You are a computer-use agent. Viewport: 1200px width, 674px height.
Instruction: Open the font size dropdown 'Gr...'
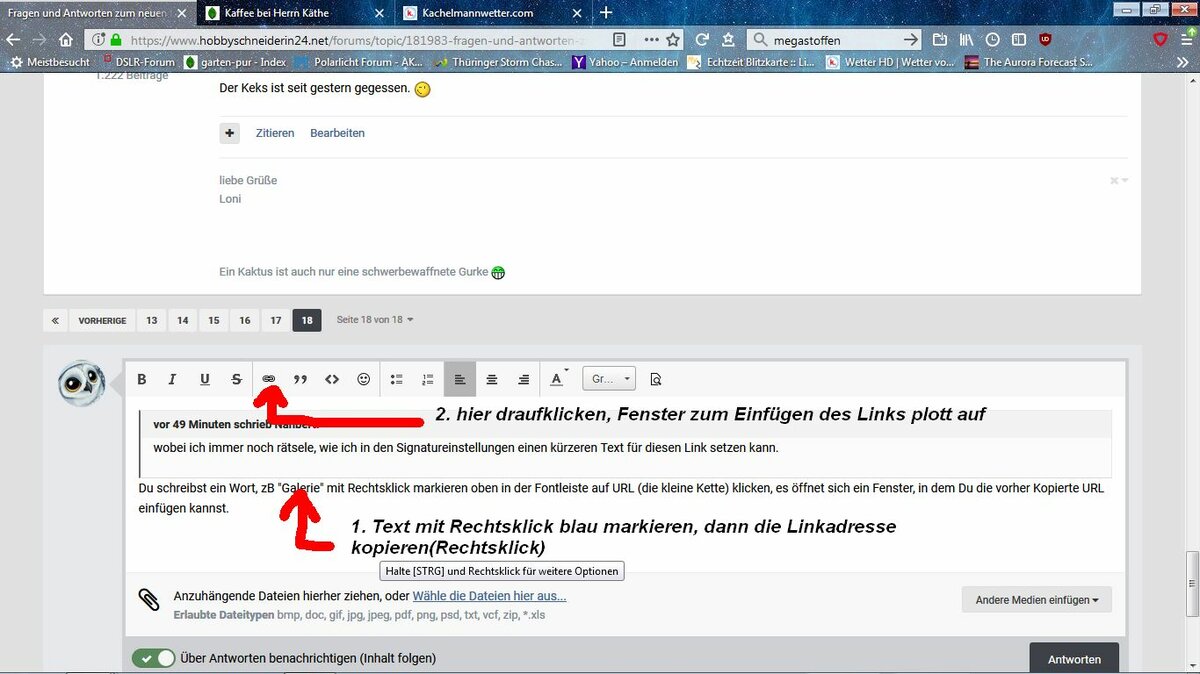pos(609,379)
